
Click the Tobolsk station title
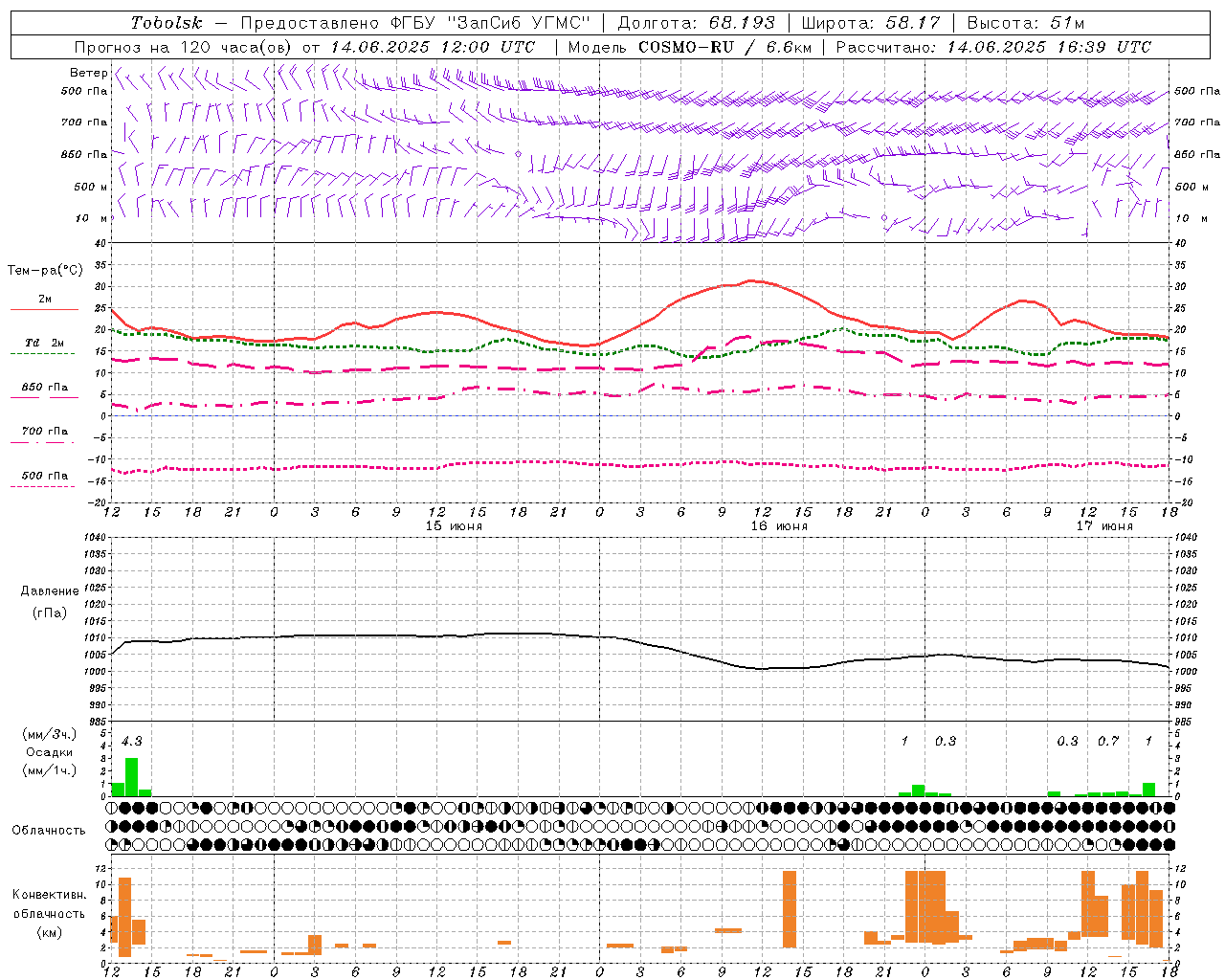[167, 23]
